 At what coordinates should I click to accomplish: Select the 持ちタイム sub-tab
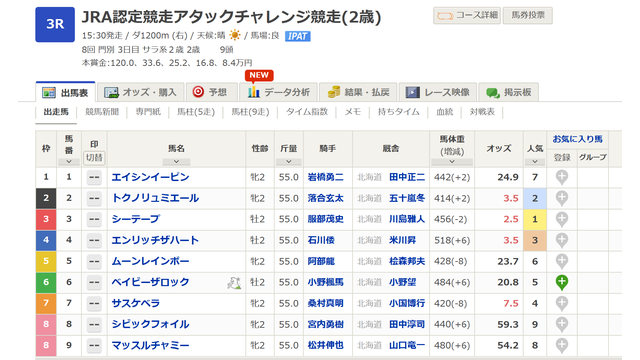point(399,112)
